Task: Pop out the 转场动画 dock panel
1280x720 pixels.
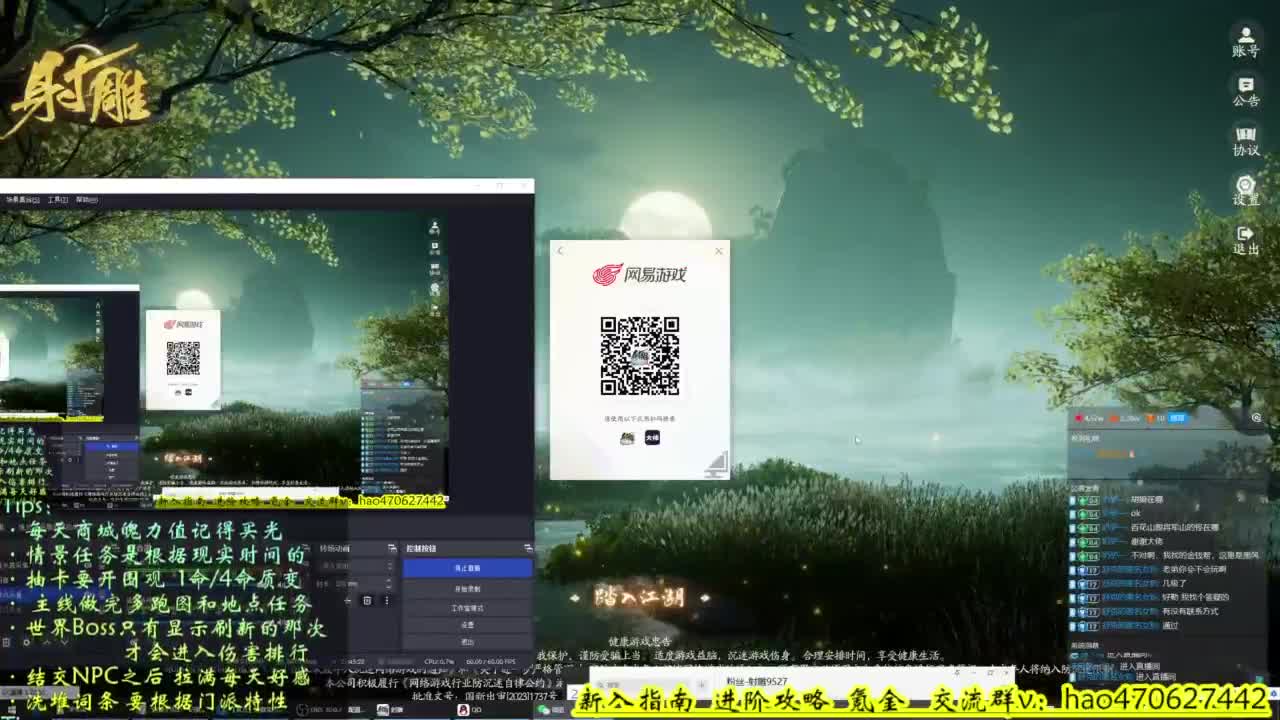Action: tap(391, 548)
